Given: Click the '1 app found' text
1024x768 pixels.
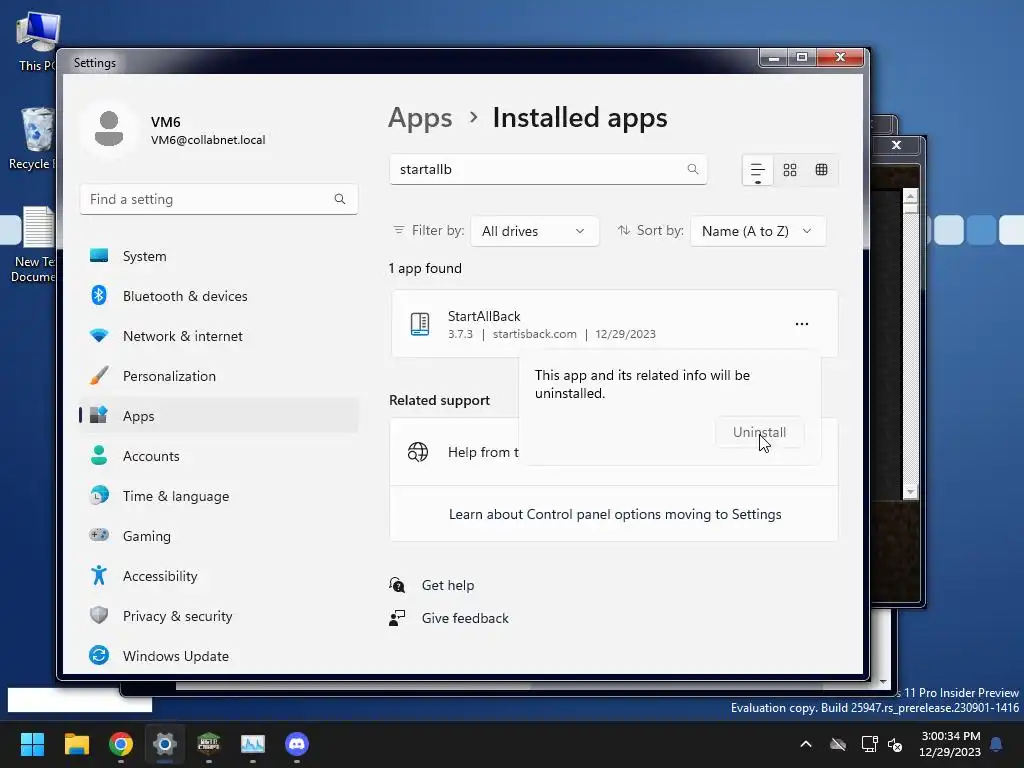Looking at the screenshot, I should coord(425,268).
